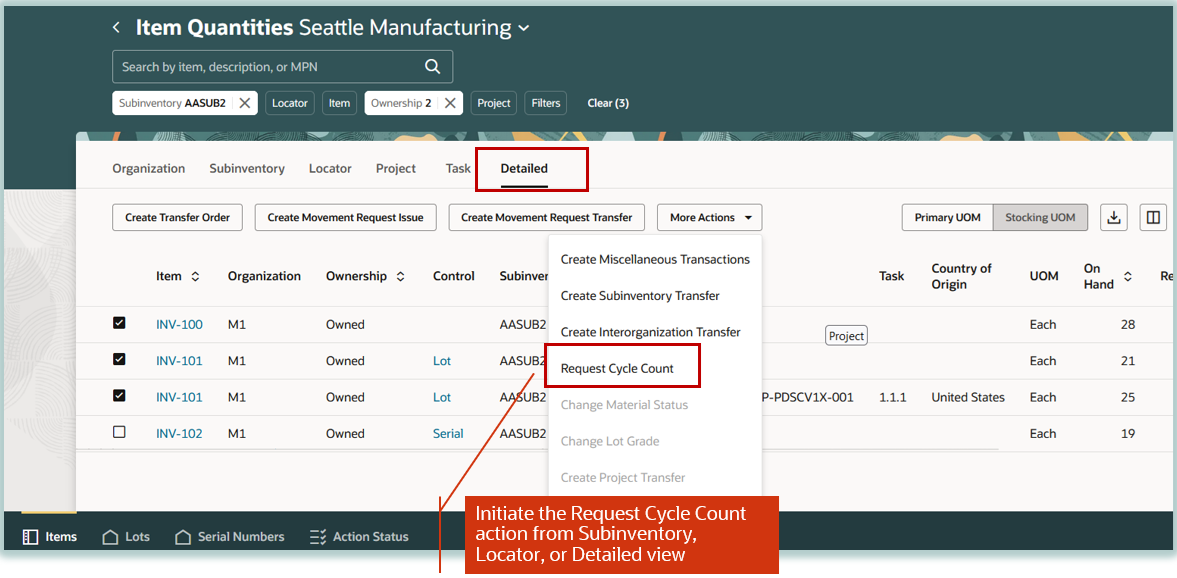Click Create Movement Request Issue button
Image resolution: width=1177 pixels, height=578 pixels.
coord(345,218)
